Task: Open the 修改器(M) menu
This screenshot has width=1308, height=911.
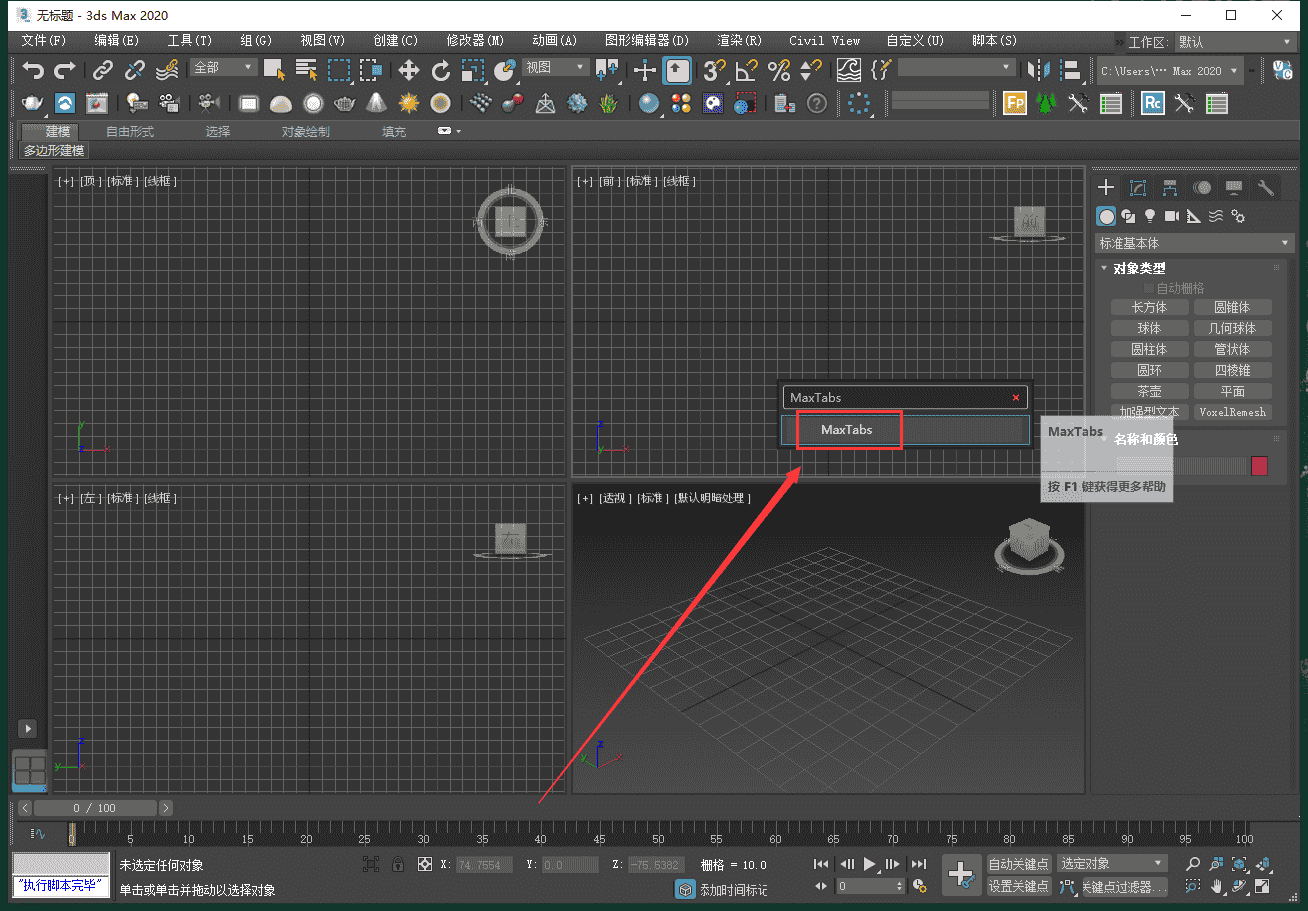Action: coord(475,41)
